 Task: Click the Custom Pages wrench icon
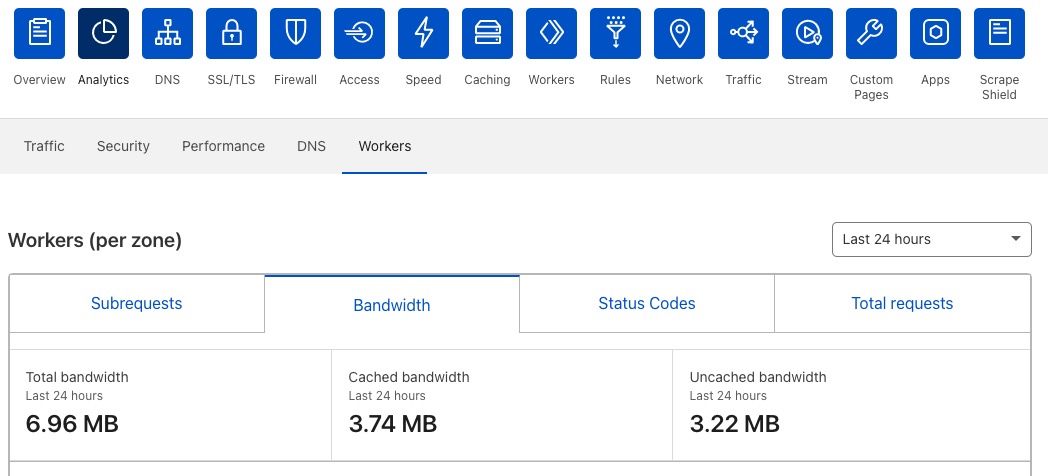click(871, 34)
